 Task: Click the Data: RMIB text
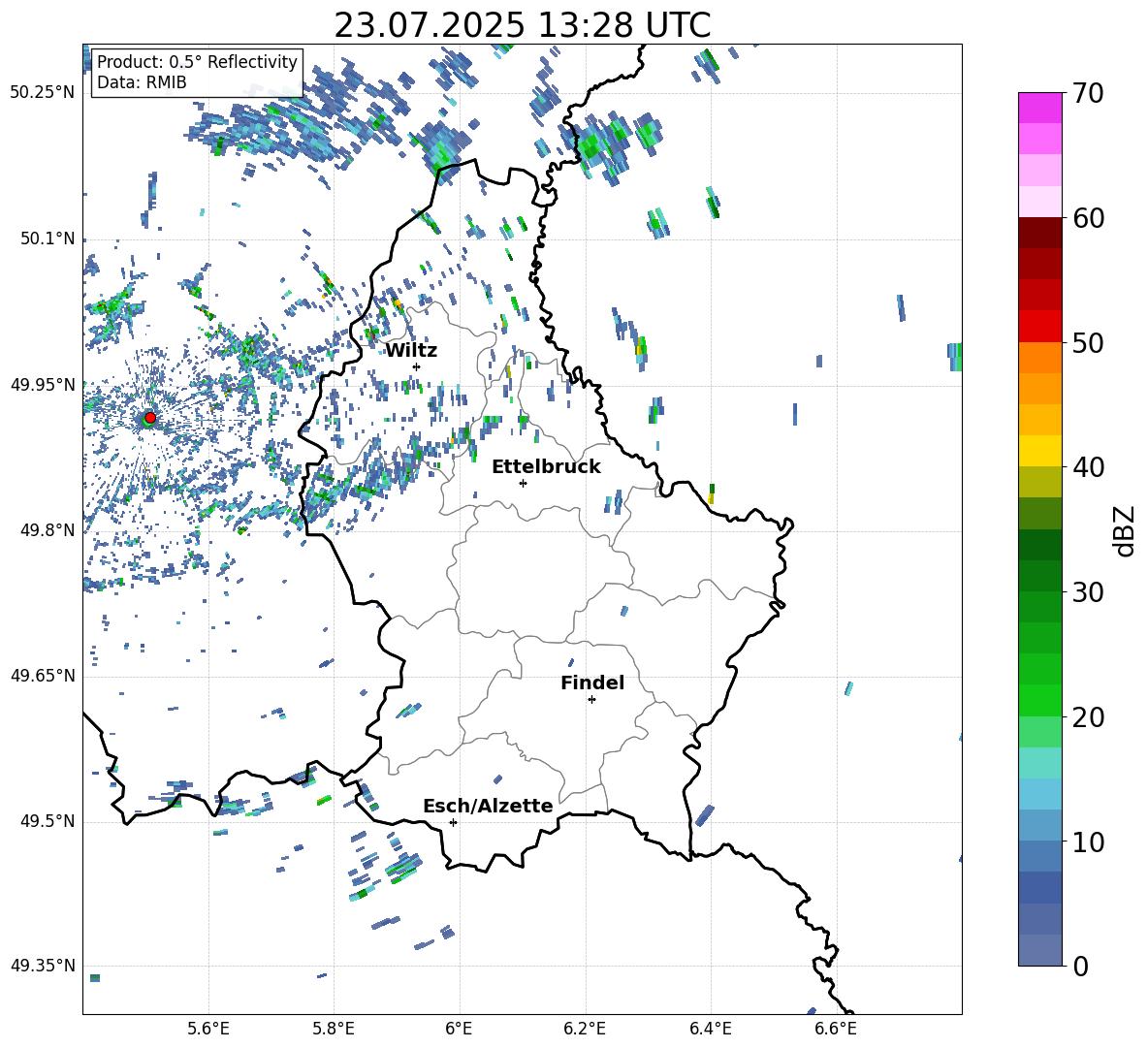pos(142,82)
